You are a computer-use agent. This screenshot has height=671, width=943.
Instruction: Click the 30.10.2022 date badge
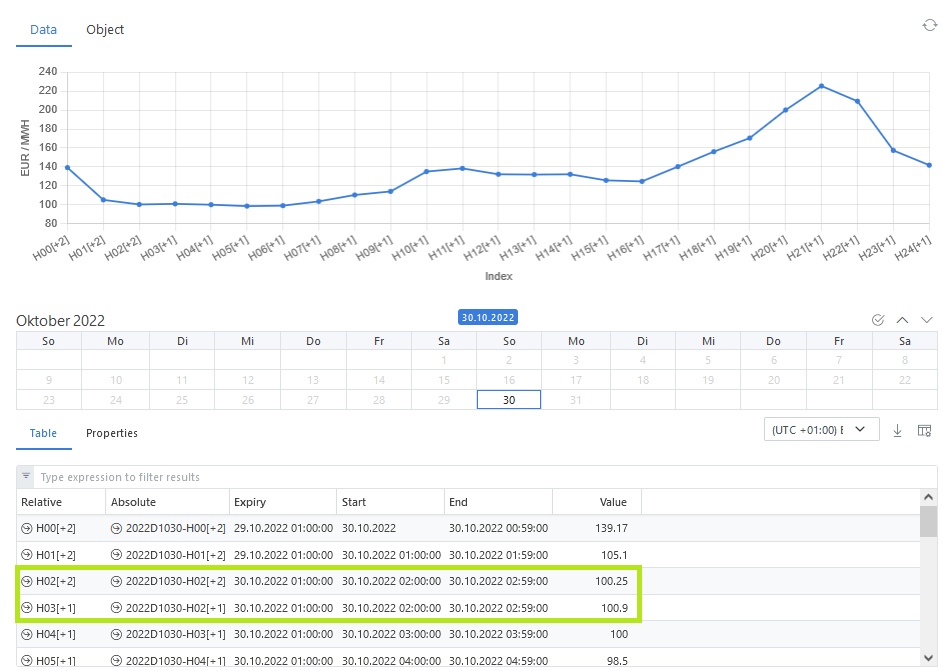coord(488,317)
